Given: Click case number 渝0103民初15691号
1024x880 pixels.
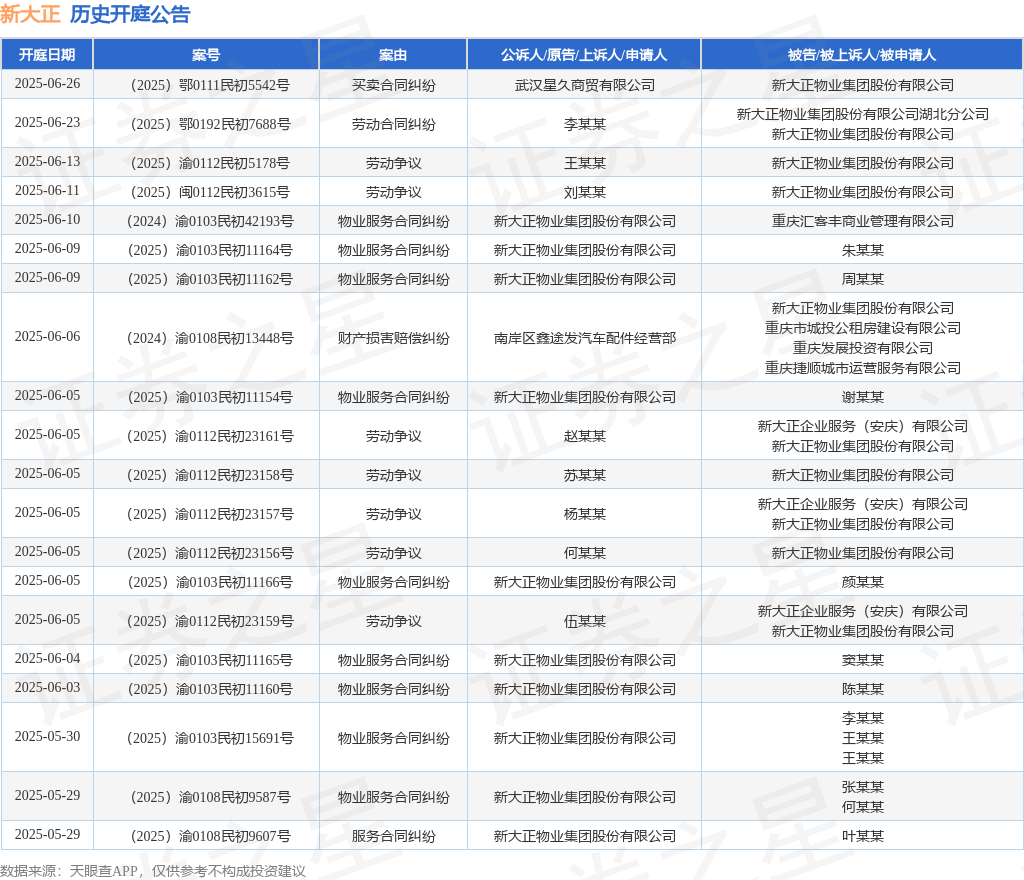Looking at the screenshot, I should click(210, 738).
